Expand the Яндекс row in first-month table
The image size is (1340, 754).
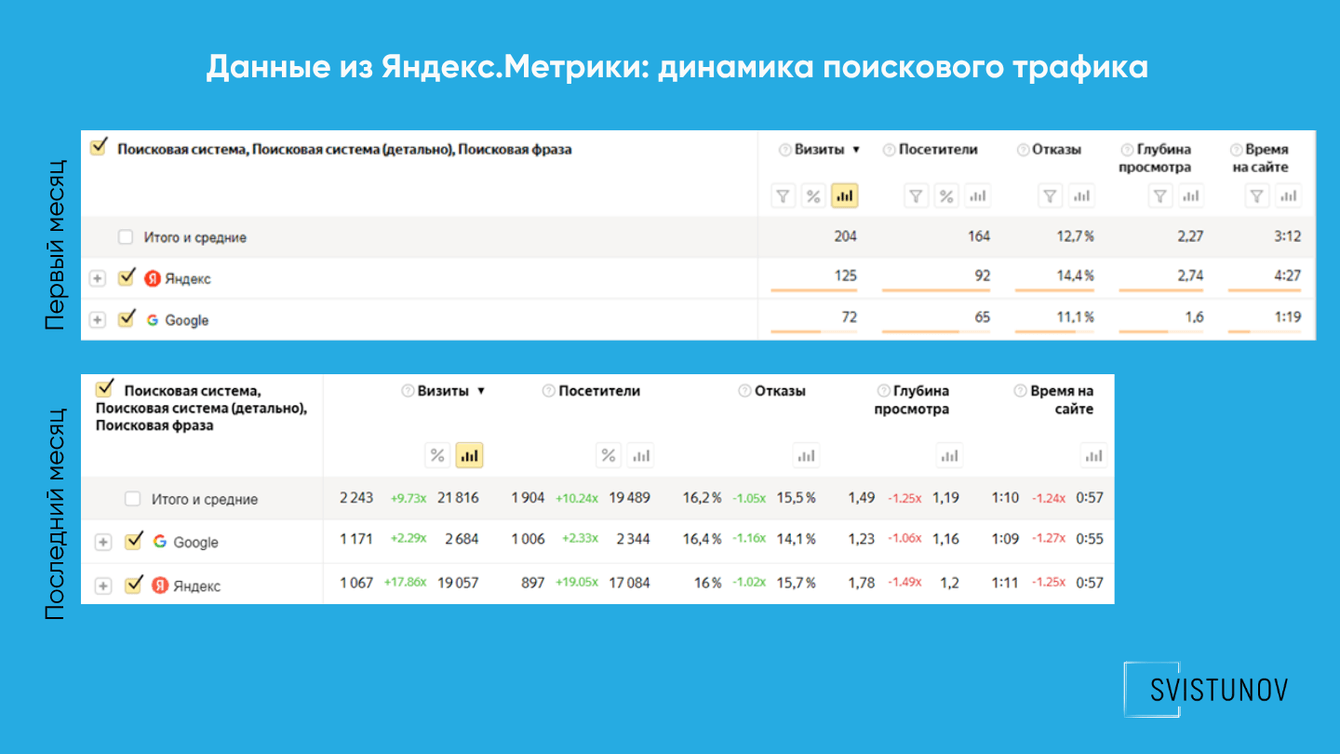coord(97,278)
